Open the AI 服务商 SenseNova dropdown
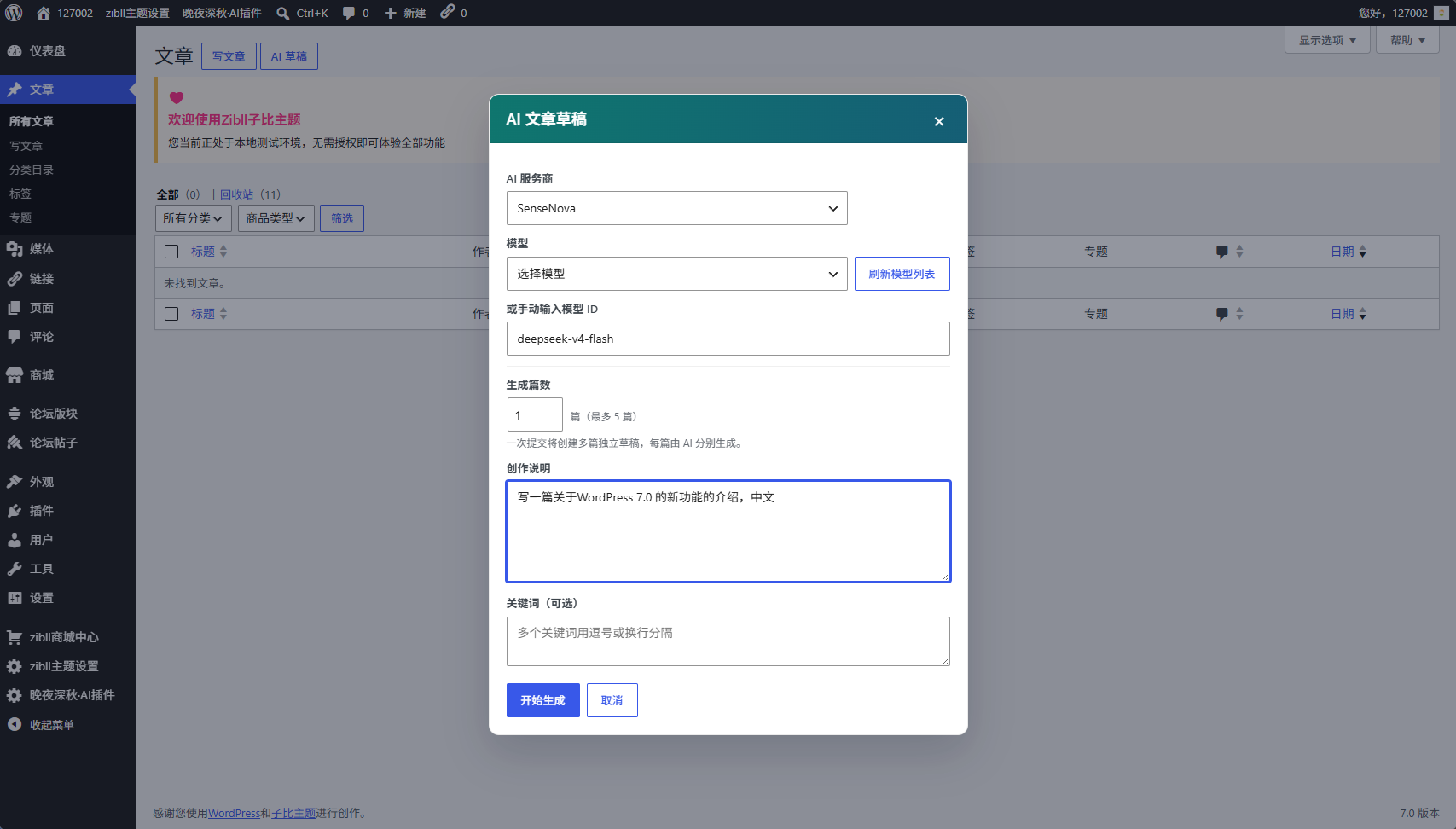Screen dimensions: 1456x829 pos(676,208)
